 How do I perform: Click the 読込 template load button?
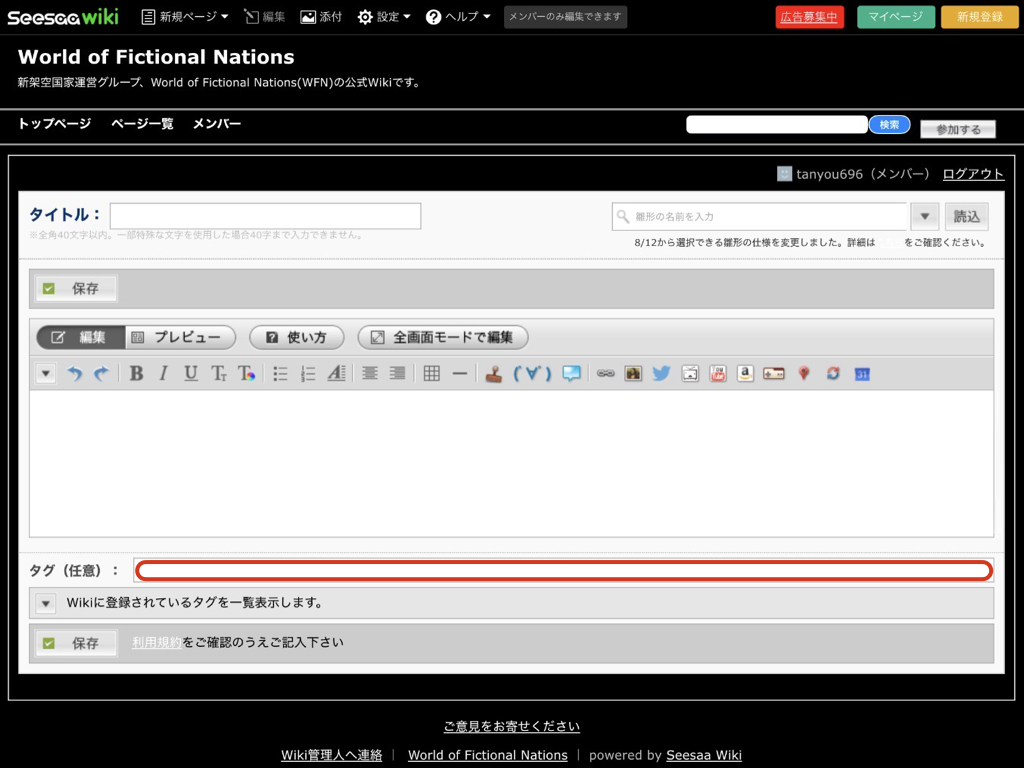(967, 216)
